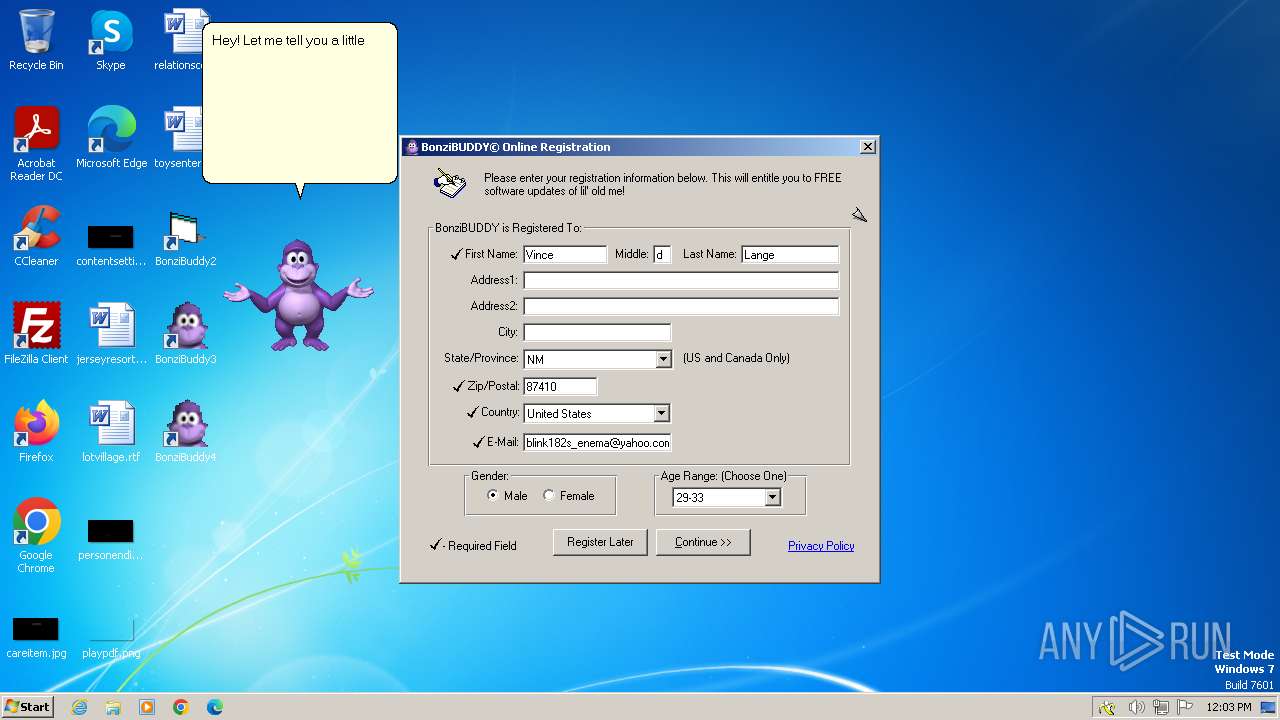Image resolution: width=1280 pixels, height=720 pixels.
Task: Open network status in system tray
Action: pos(1161,707)
